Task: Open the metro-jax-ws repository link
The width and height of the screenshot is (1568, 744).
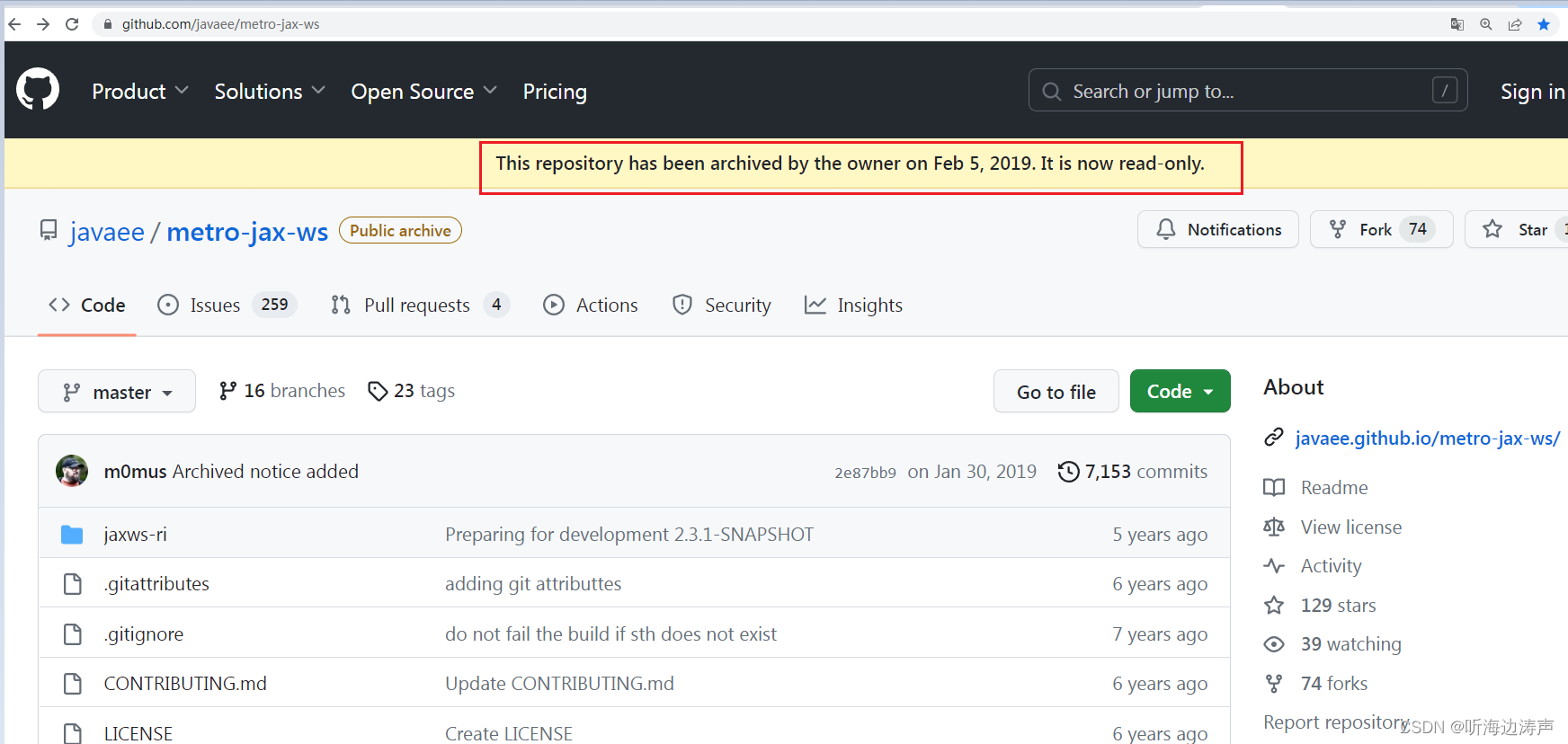Action: click(x=247, y=232)
